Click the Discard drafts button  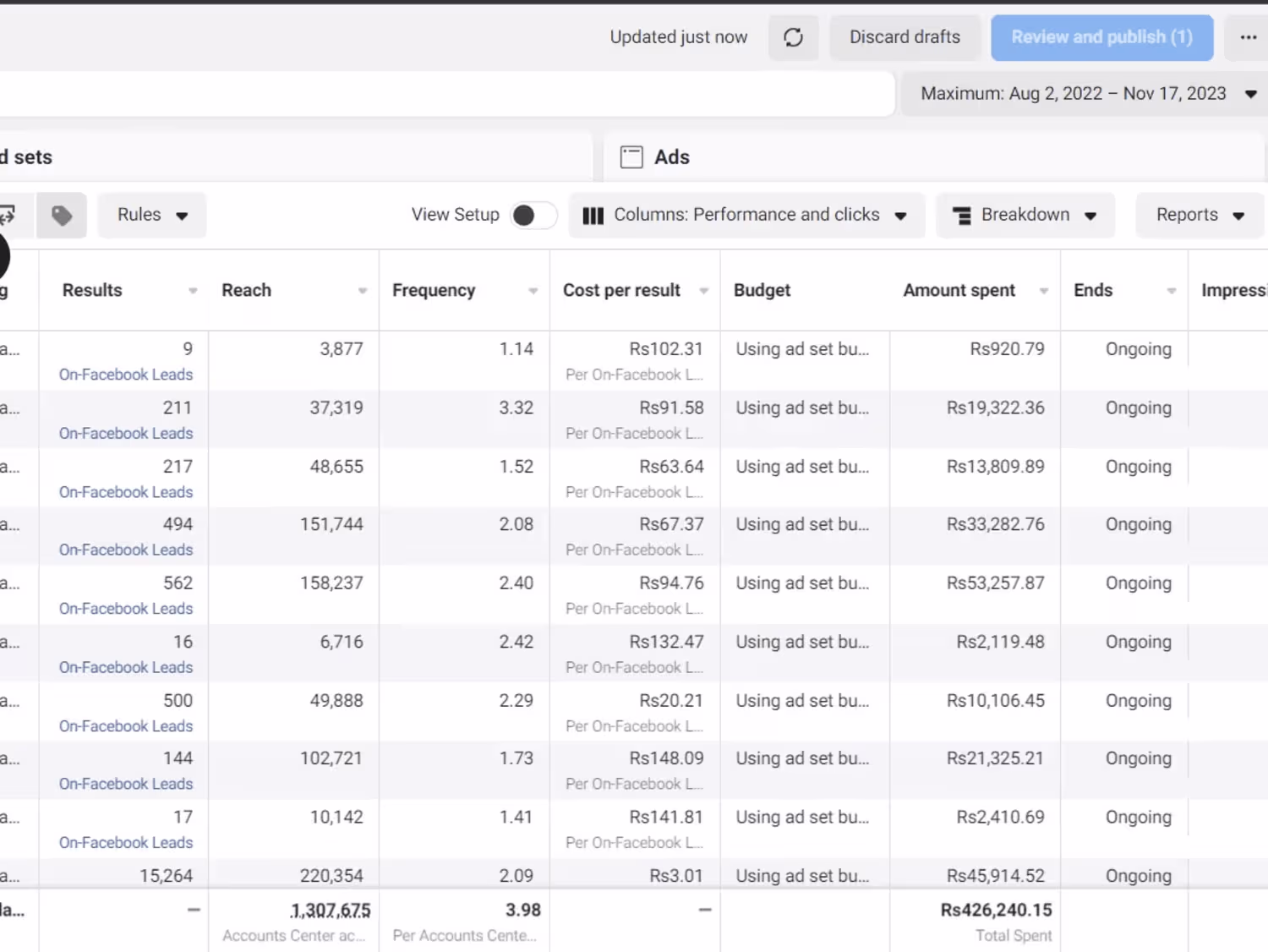(x=905, y=37)
